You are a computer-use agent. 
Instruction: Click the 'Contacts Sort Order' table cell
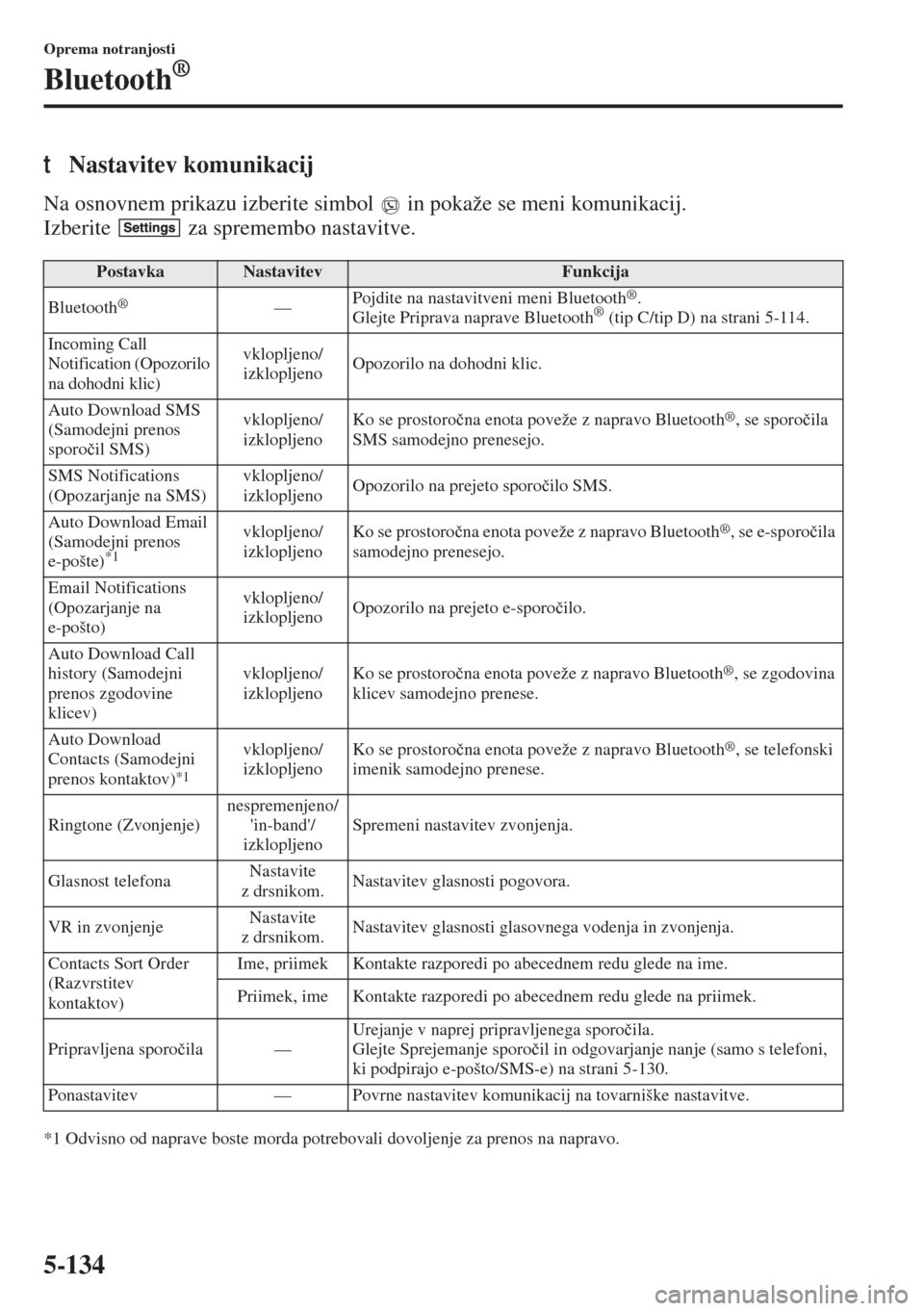click(130, 984)
